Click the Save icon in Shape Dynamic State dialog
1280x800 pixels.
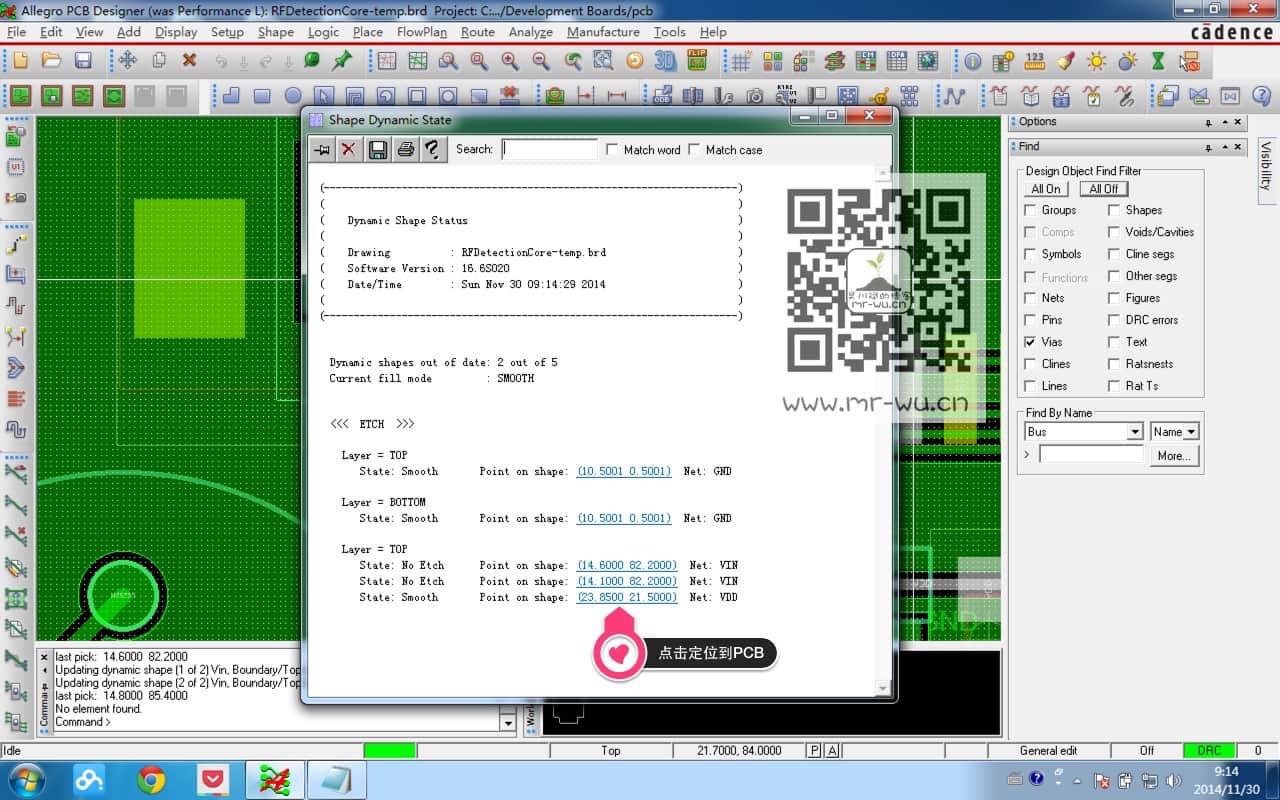[378, 150]
